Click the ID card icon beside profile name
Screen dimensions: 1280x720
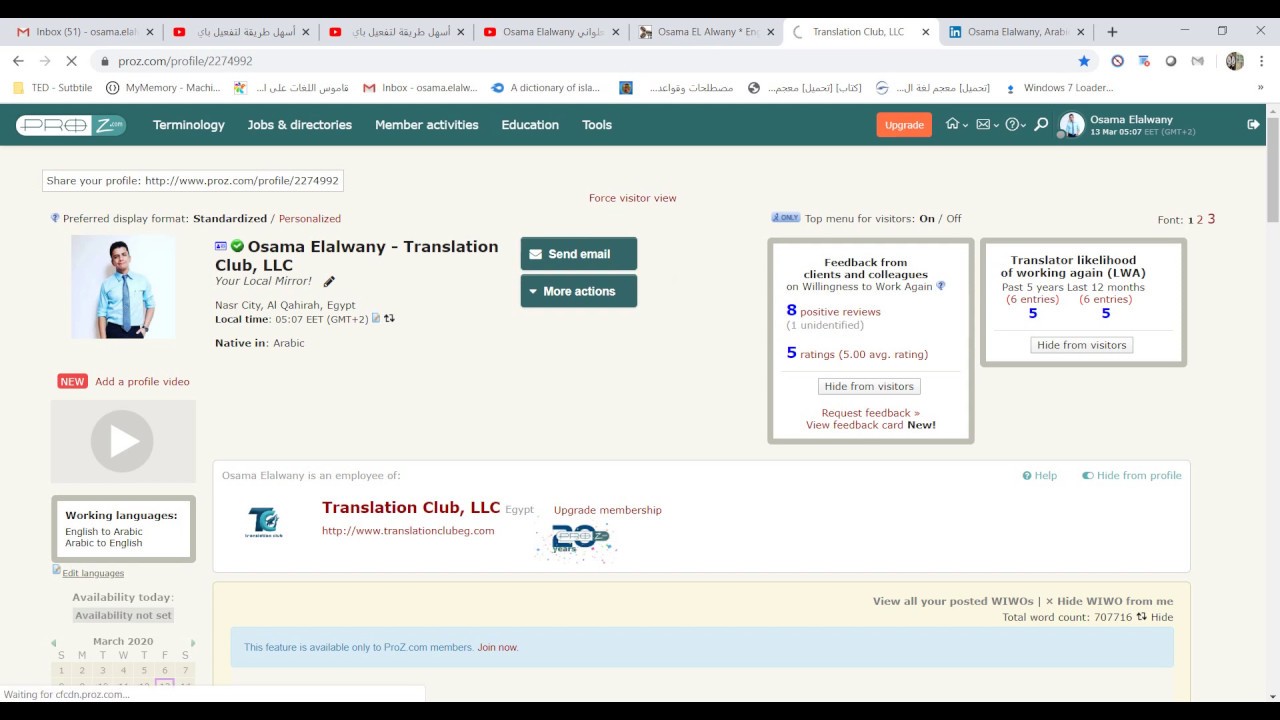[x=221, y=246]
